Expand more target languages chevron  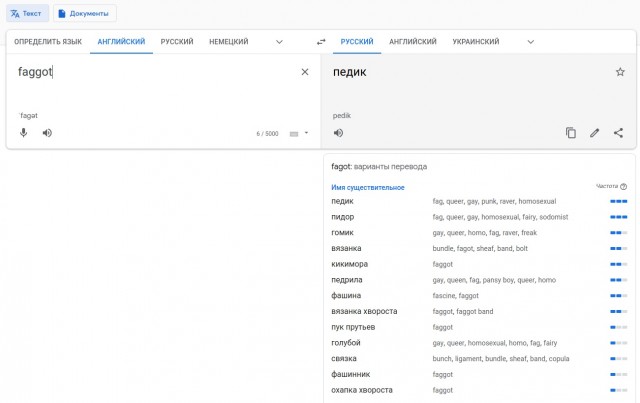pos(531,42)
